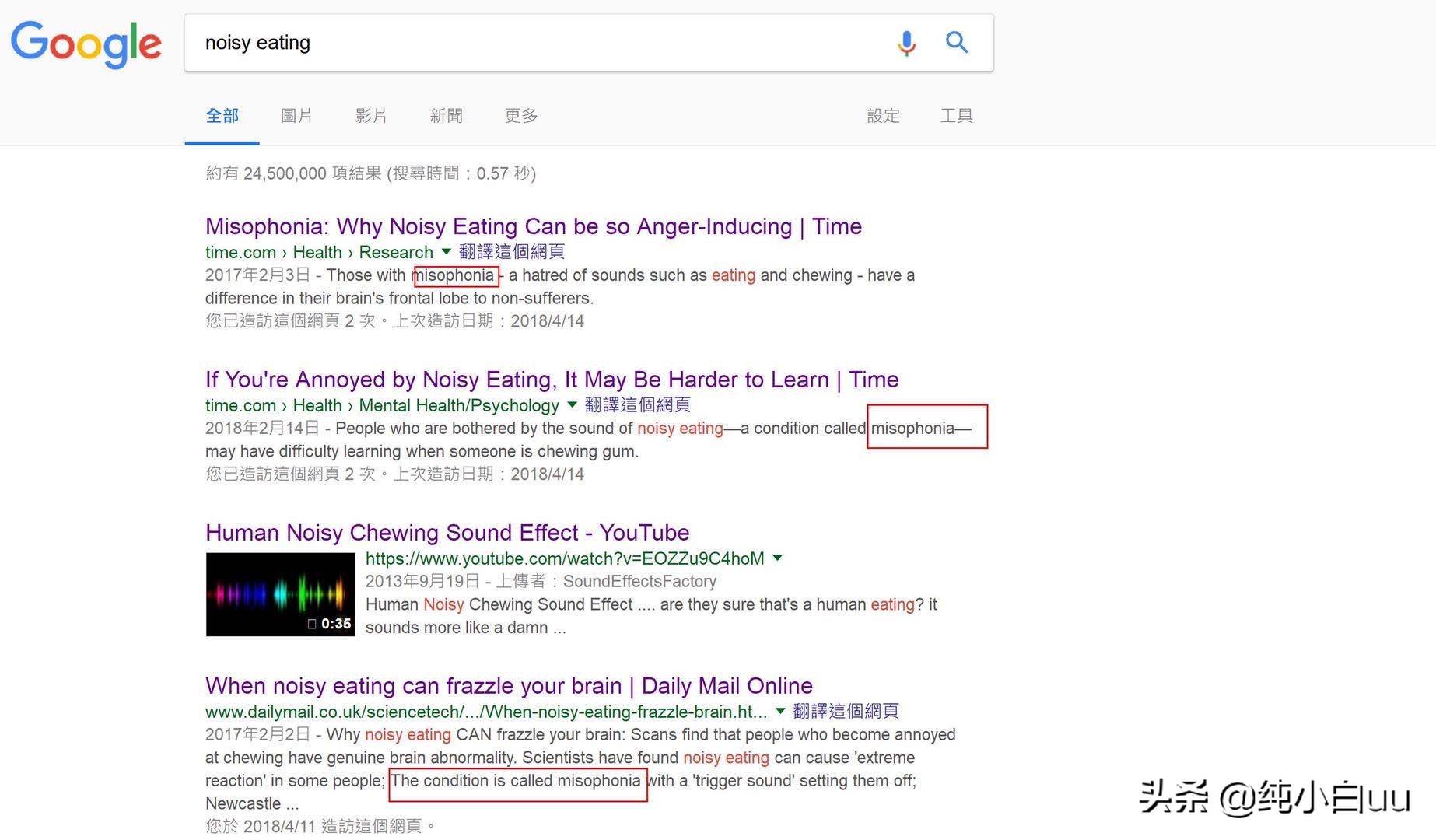1436x840 pixels.
Task: Click the 'time.com › Health › Research' breadcrumb
Action: [319, 252]
